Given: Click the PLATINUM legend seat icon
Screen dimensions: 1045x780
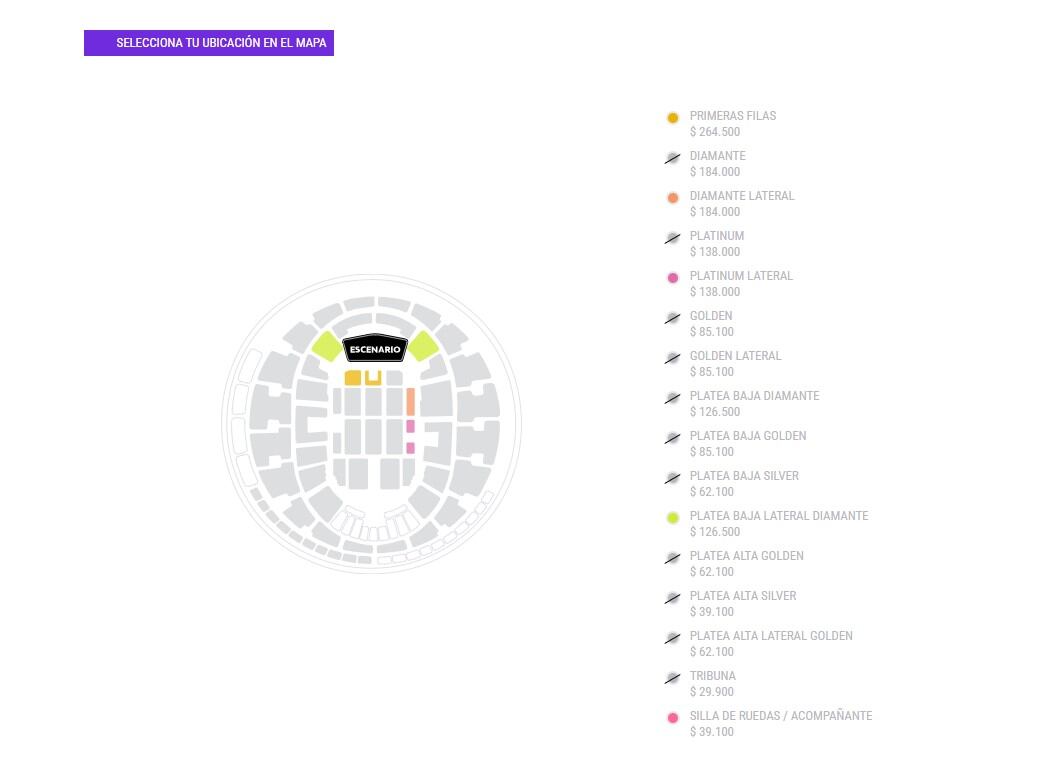Looking at the screenshot, I should [x=673, y=237].
